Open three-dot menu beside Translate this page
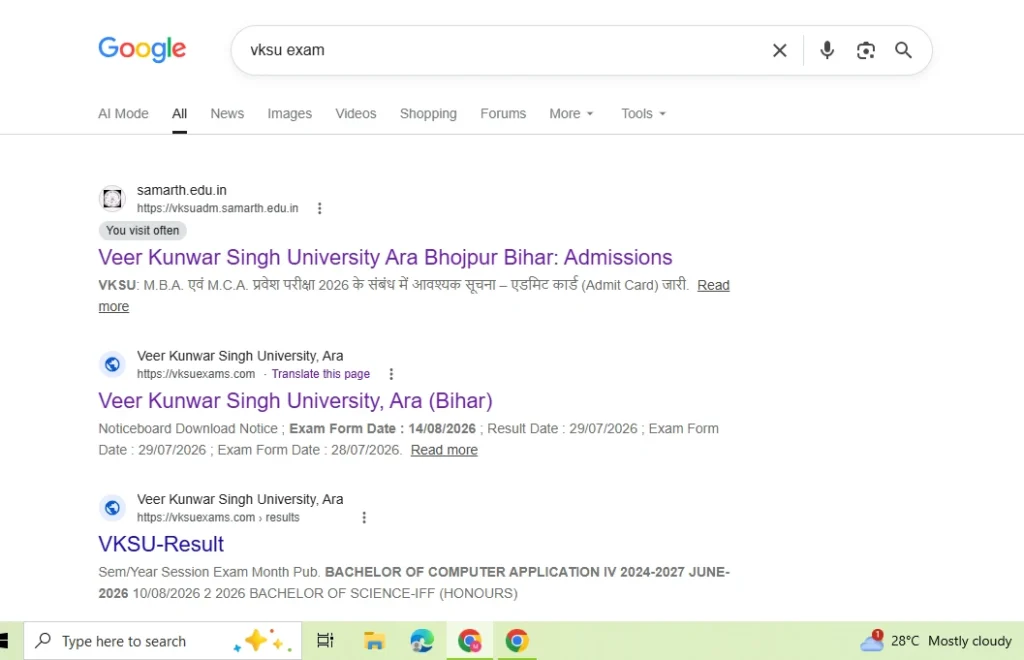The image size is (1024, 660). pos(391,374)
